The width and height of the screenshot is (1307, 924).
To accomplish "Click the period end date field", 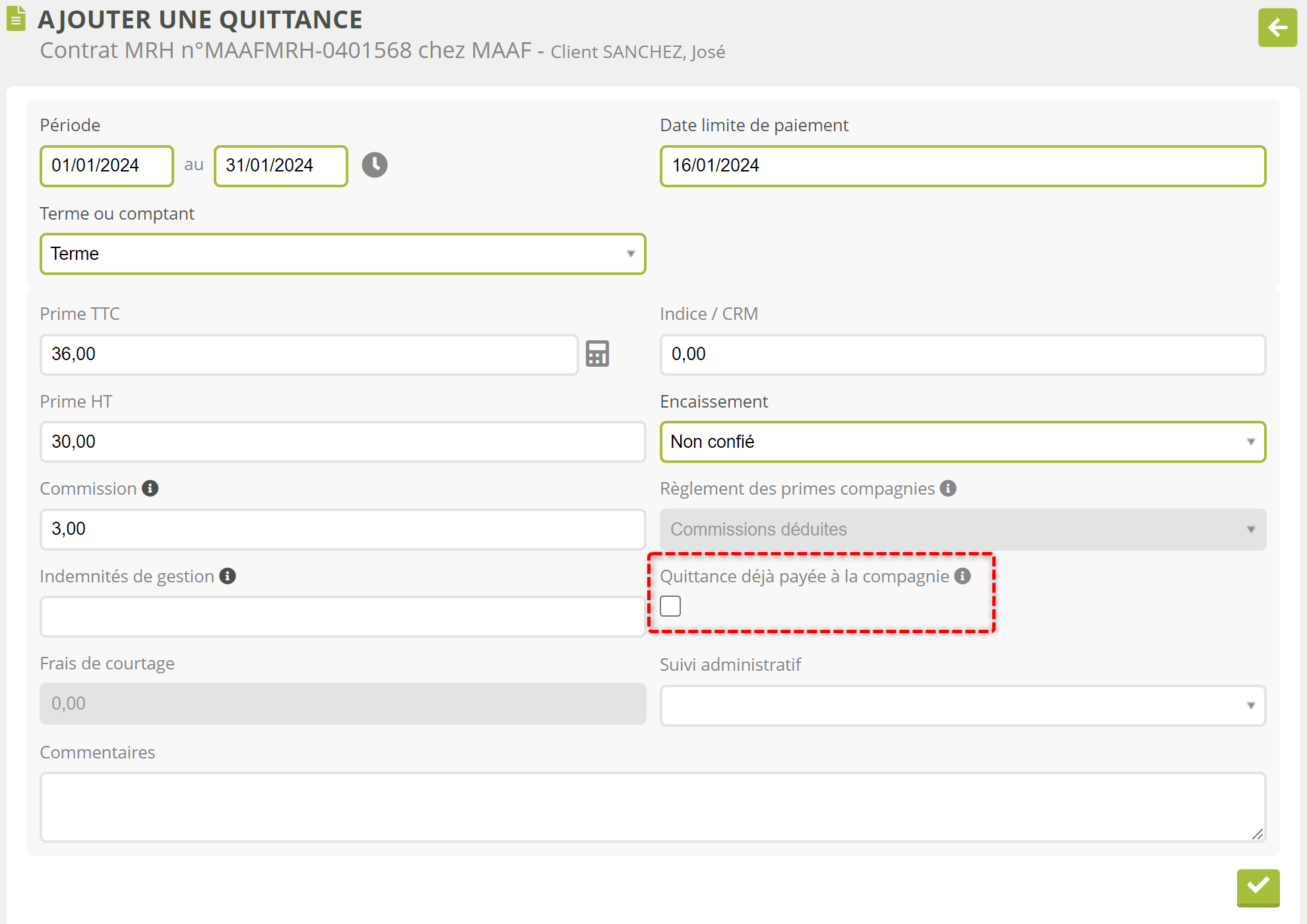I will [280, 166].
